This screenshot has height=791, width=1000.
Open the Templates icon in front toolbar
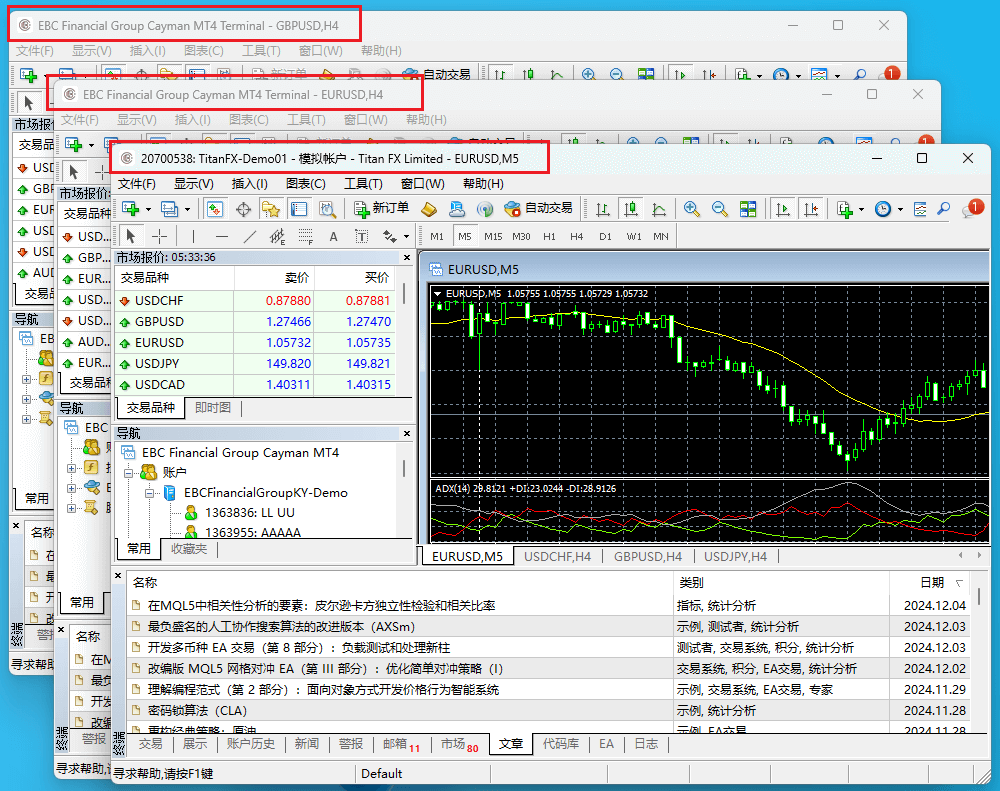(x=920, y=209)
